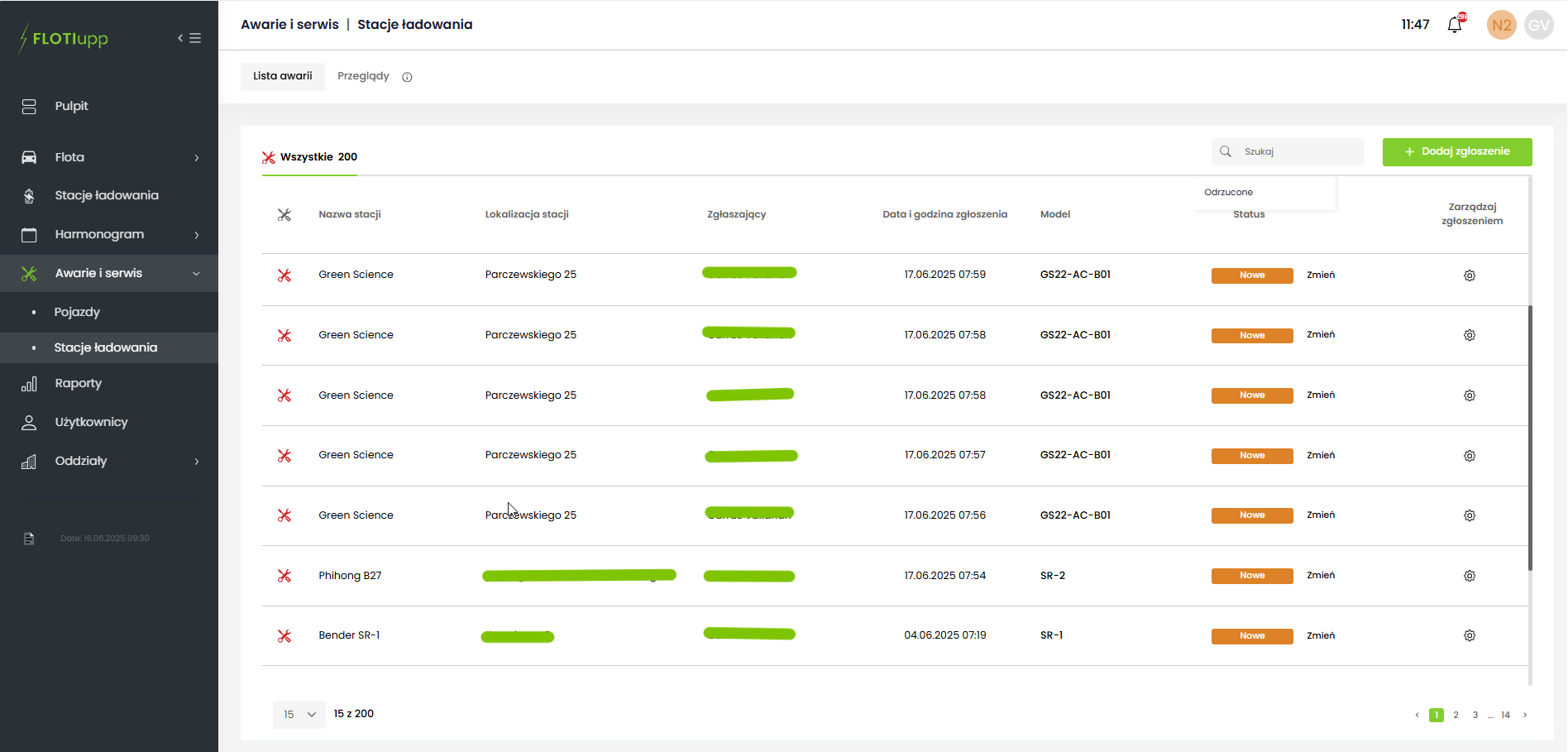This screenshot has height=752, width=1568.
Task: Switch to the Przeglądy tab
Action: point(363,76)
